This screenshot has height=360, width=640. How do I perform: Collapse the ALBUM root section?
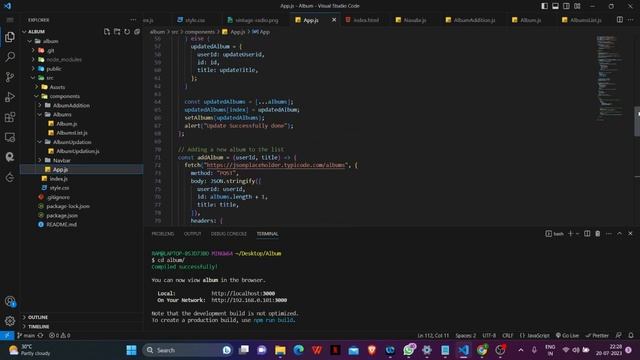(x=24, y=31)
